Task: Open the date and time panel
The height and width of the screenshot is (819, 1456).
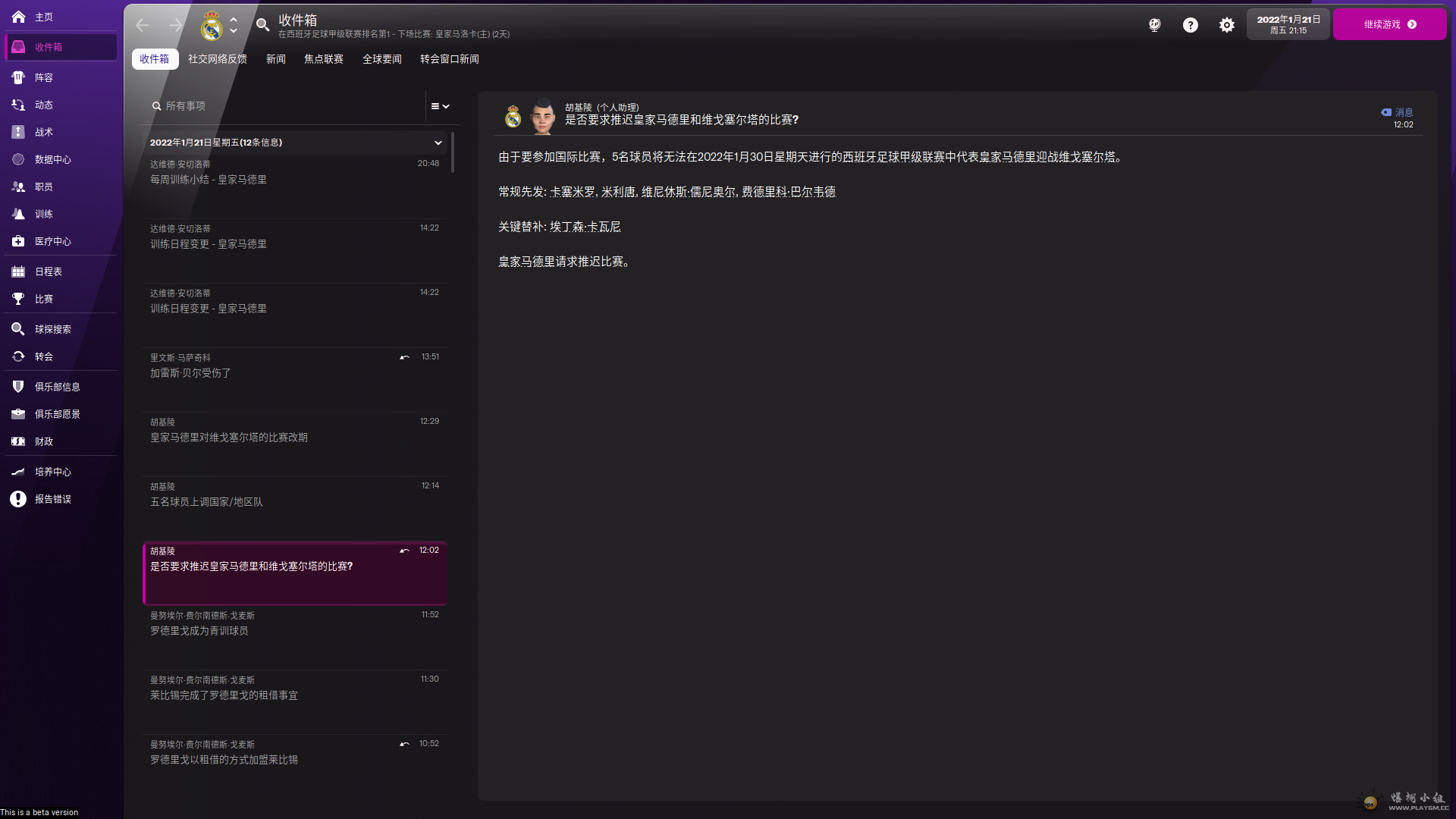Action: (x=1288, y=24)
